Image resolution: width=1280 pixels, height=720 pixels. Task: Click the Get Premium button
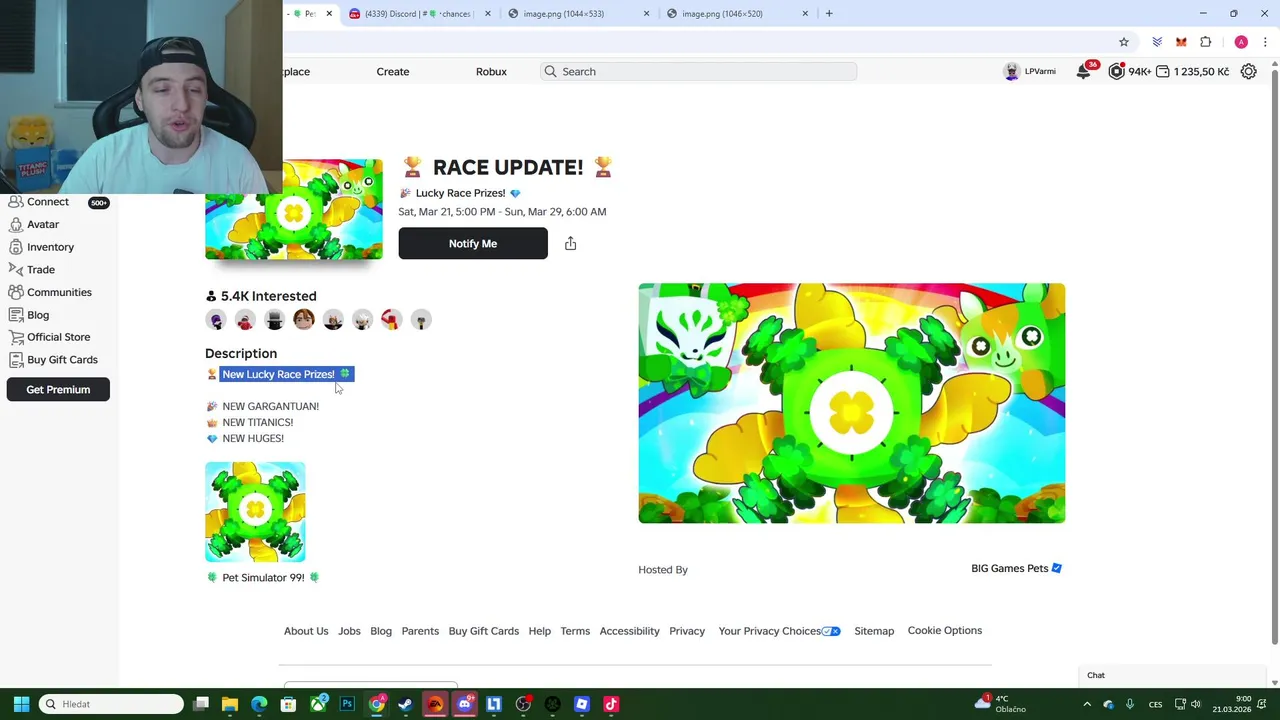(58, 390)
